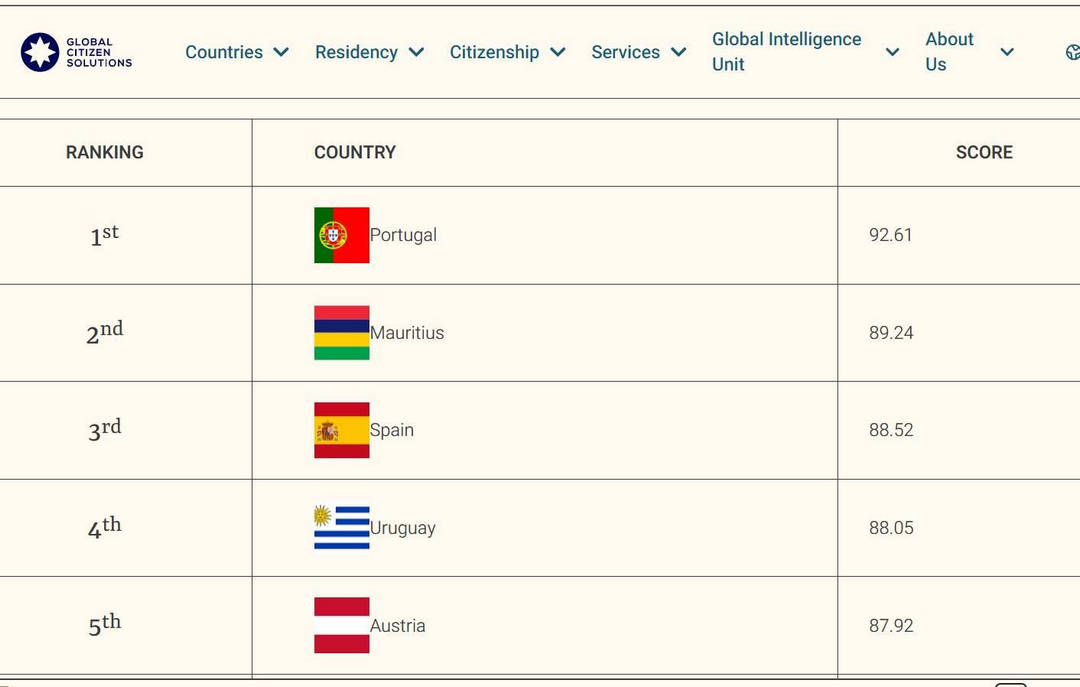This screenshot has height=687, width=1080.
Task: Click the RANKING column header
Action: click(105, 152)
